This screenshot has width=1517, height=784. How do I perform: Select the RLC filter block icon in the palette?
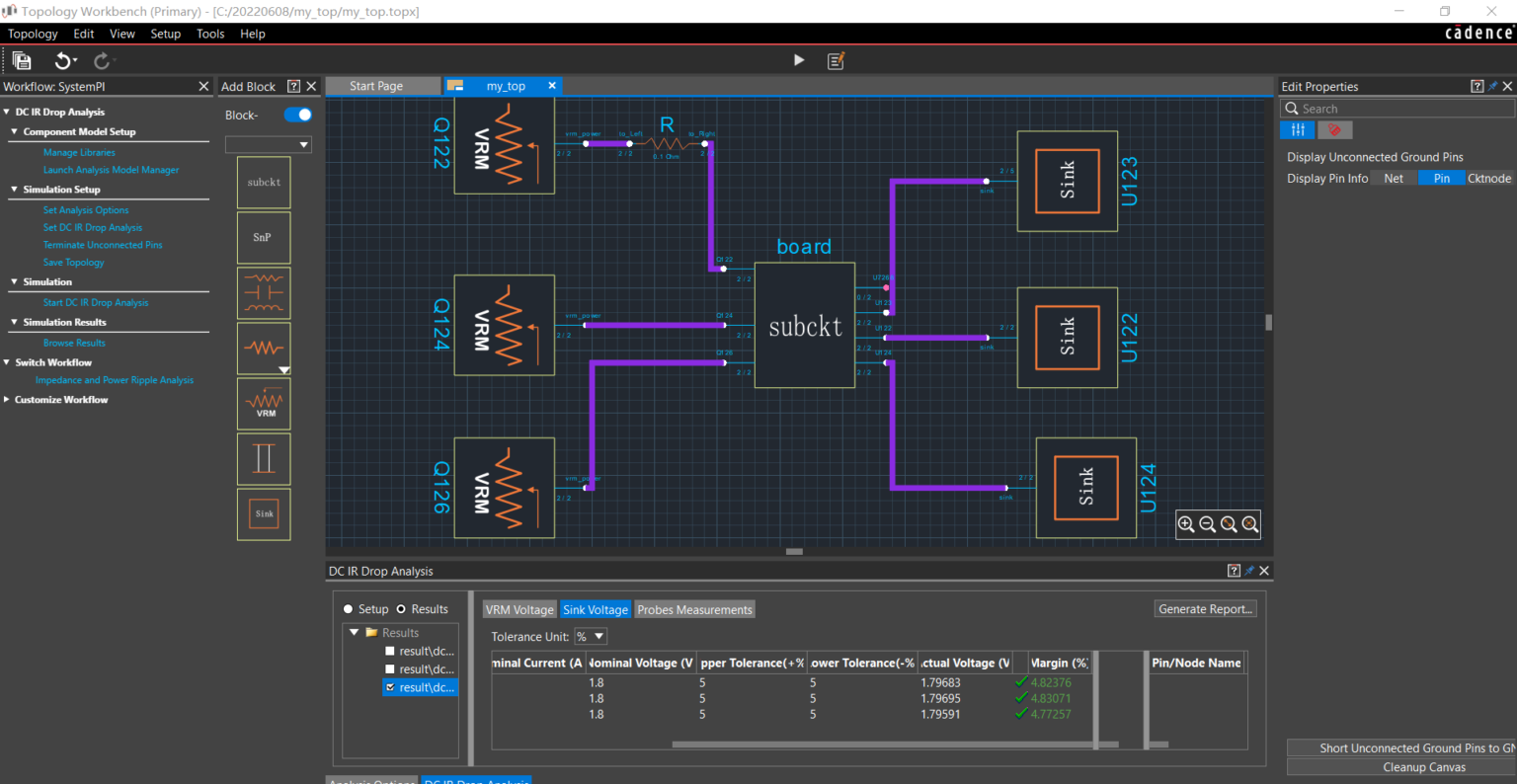pos(264,292)
